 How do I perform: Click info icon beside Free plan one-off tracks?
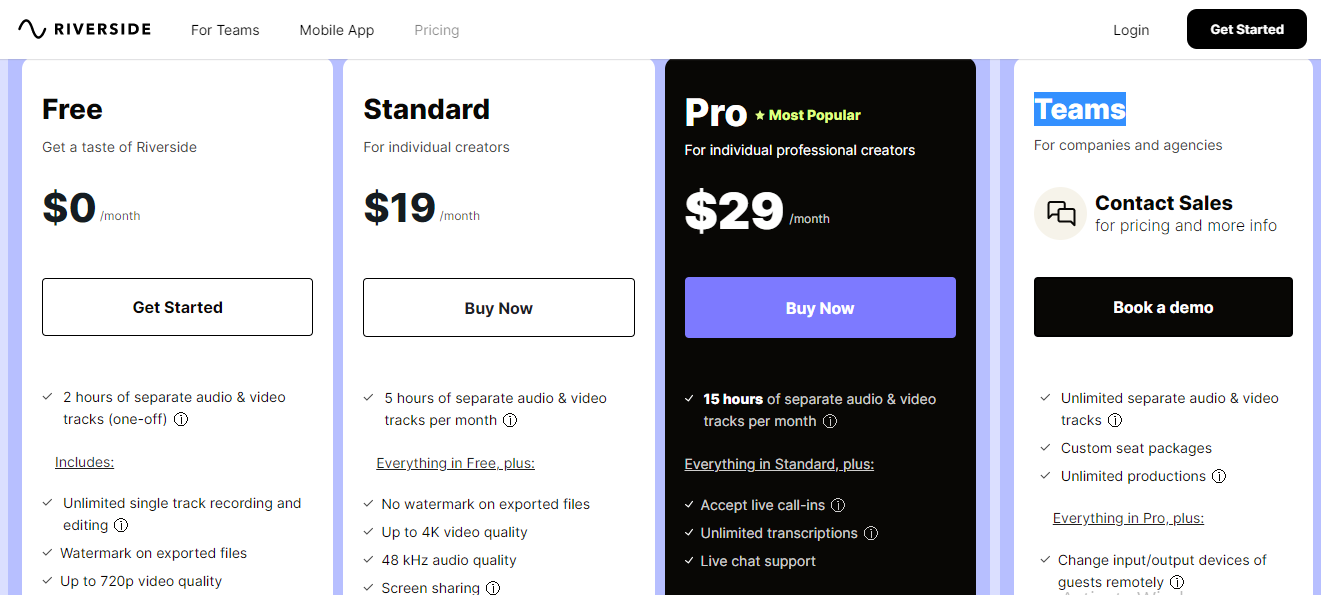click(181, 420)
